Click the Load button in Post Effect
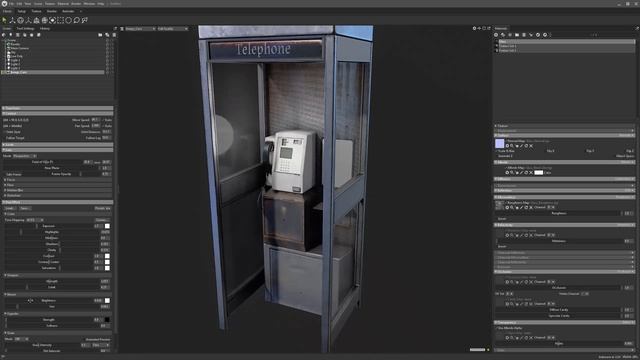The width and height of the screenshot is (640, 360). [x=9, y=208]
